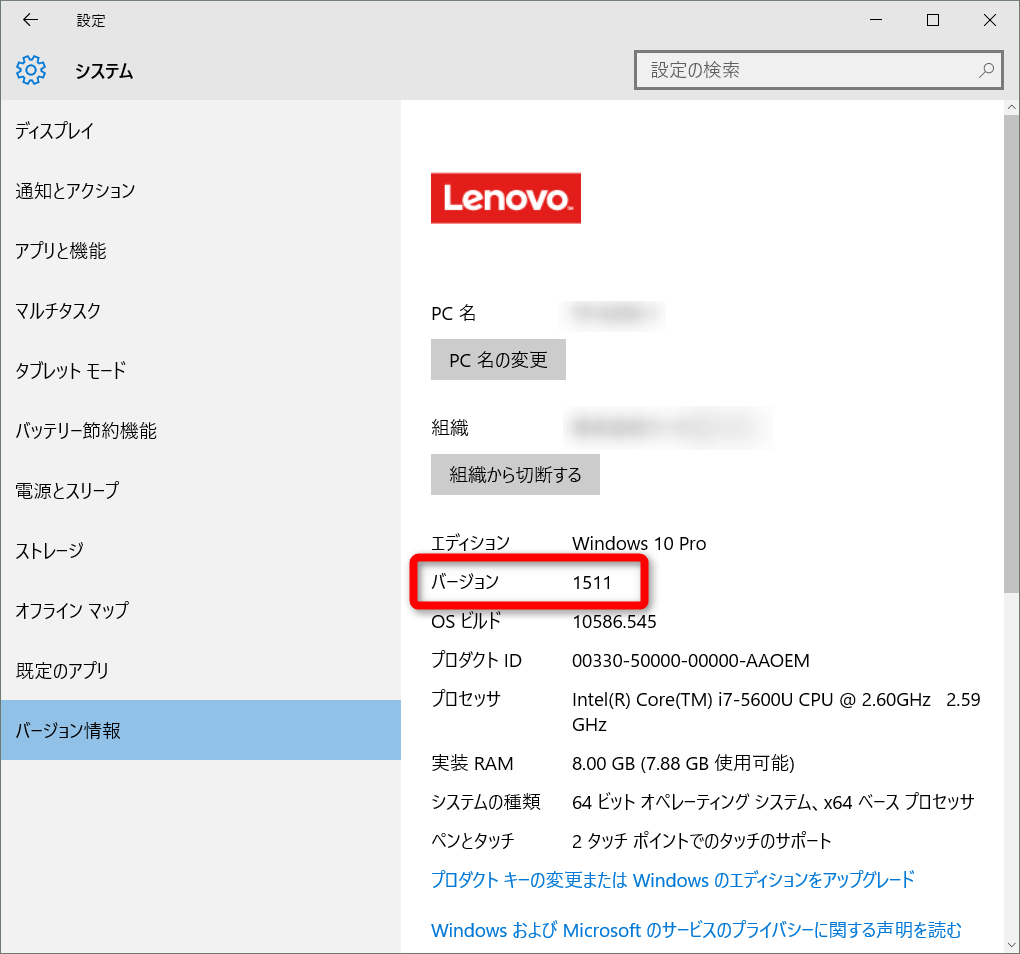Click the 組織から切断する button

coord(515,475)
